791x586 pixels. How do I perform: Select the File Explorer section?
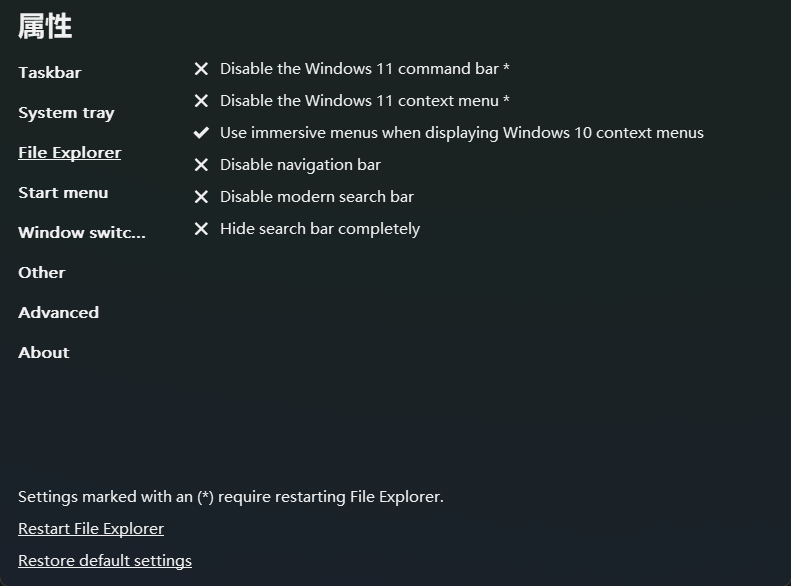[x=70, y=153]
